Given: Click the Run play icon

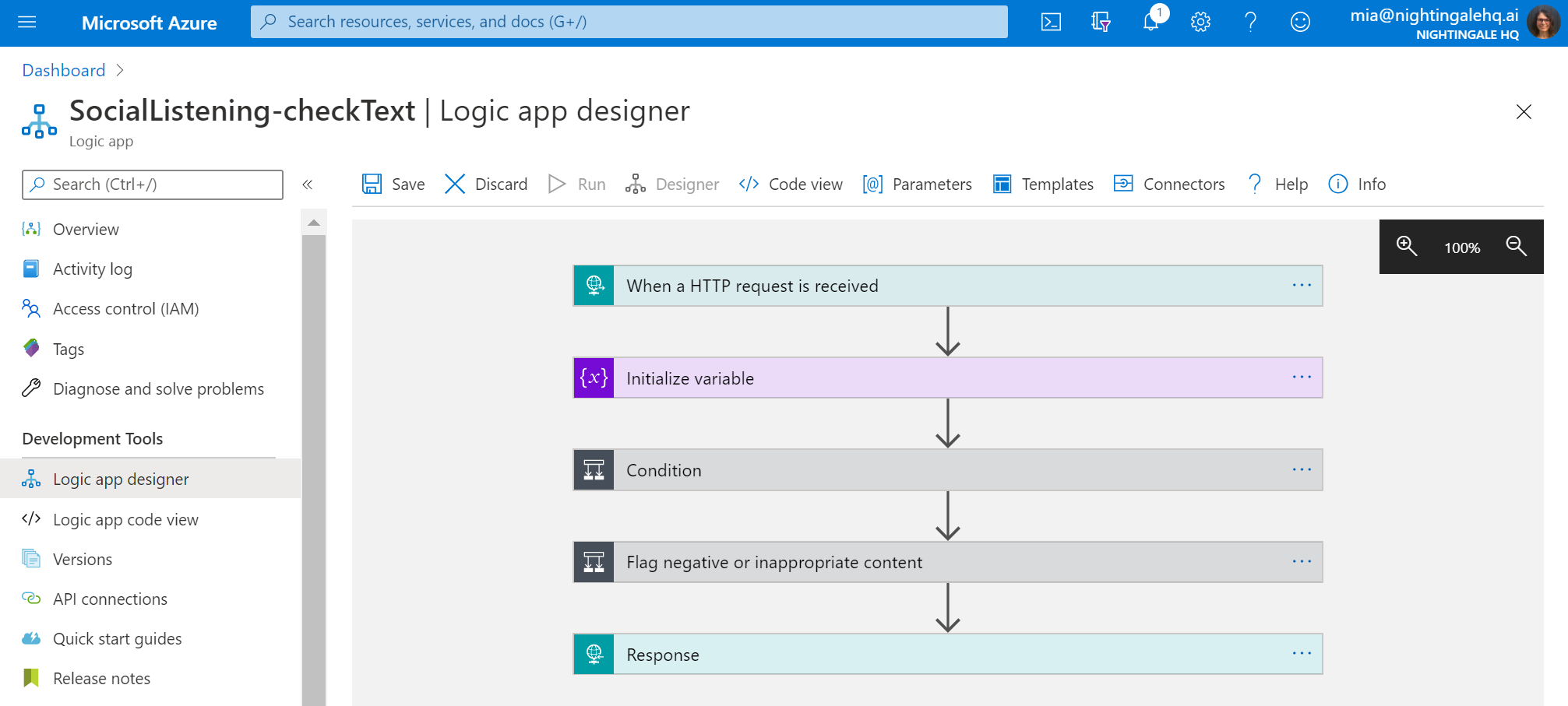Looking at the screenshot, I should [557, 184].
